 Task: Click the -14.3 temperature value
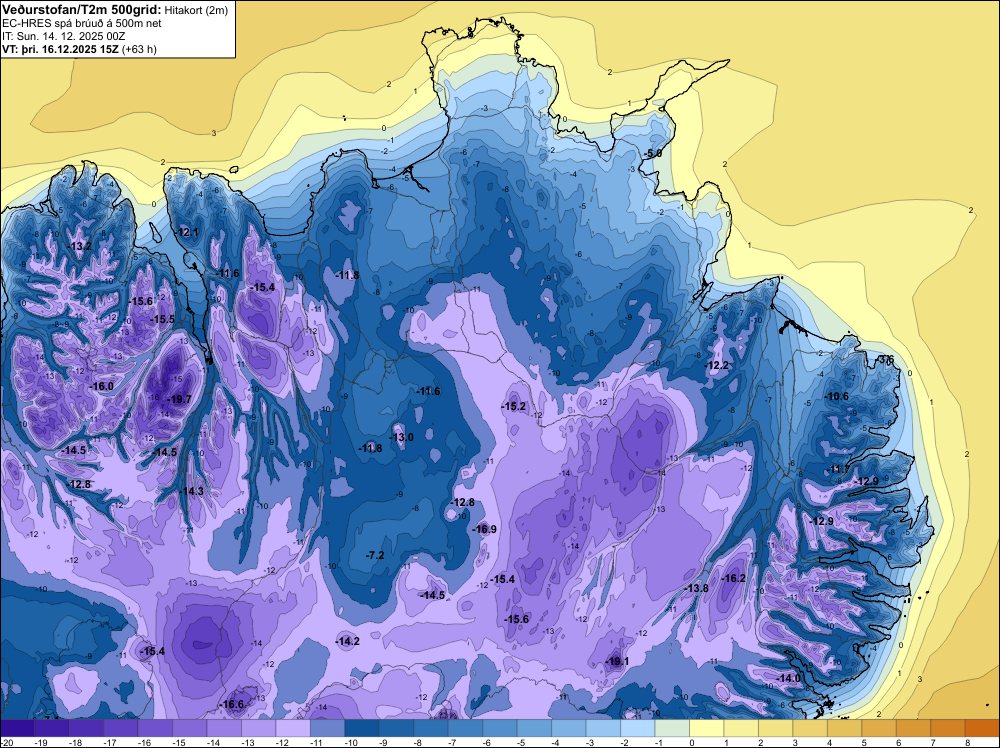tap(191, 491)
